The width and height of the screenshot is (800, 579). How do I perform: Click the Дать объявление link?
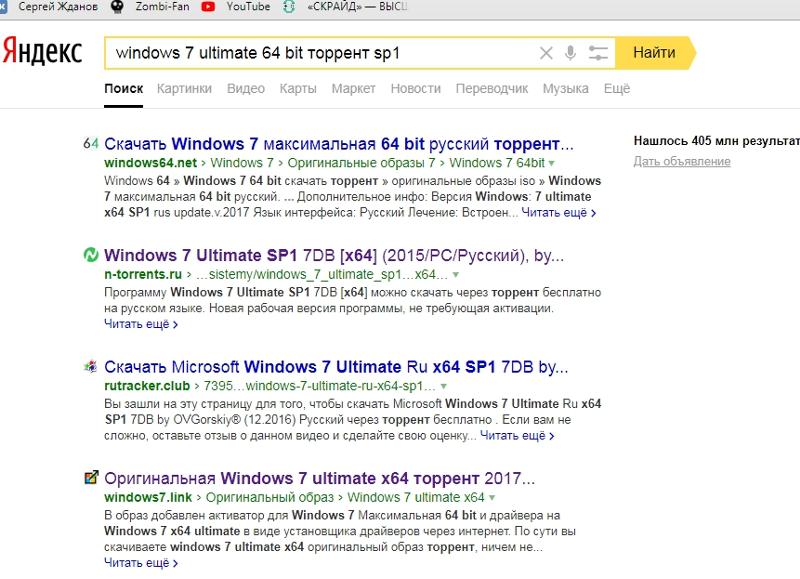click(682, 162)
